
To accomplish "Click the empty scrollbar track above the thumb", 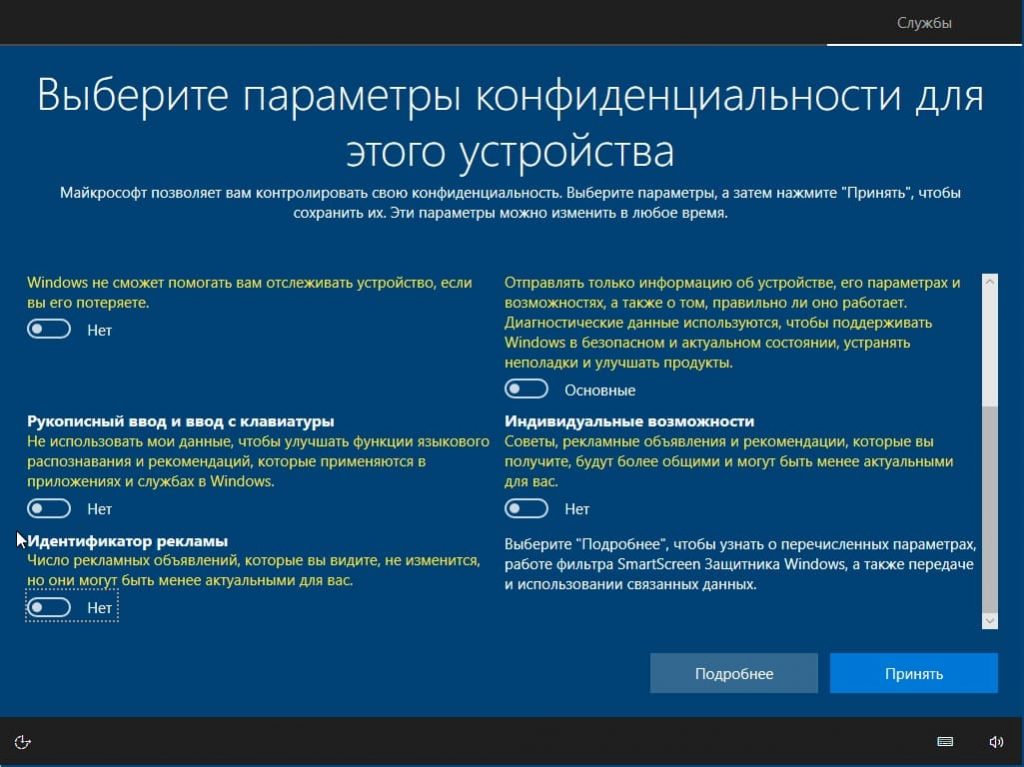I will tap(990, 345).
